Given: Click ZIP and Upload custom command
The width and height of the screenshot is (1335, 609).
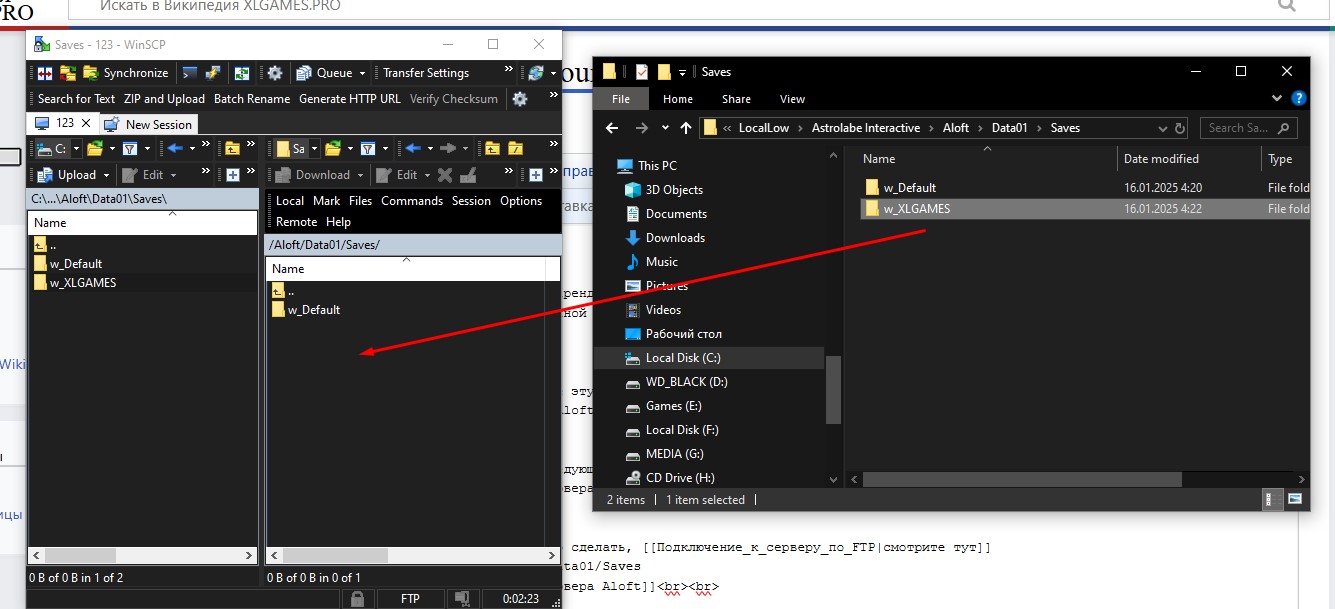Looking at the screenshot, I should 164,99.
